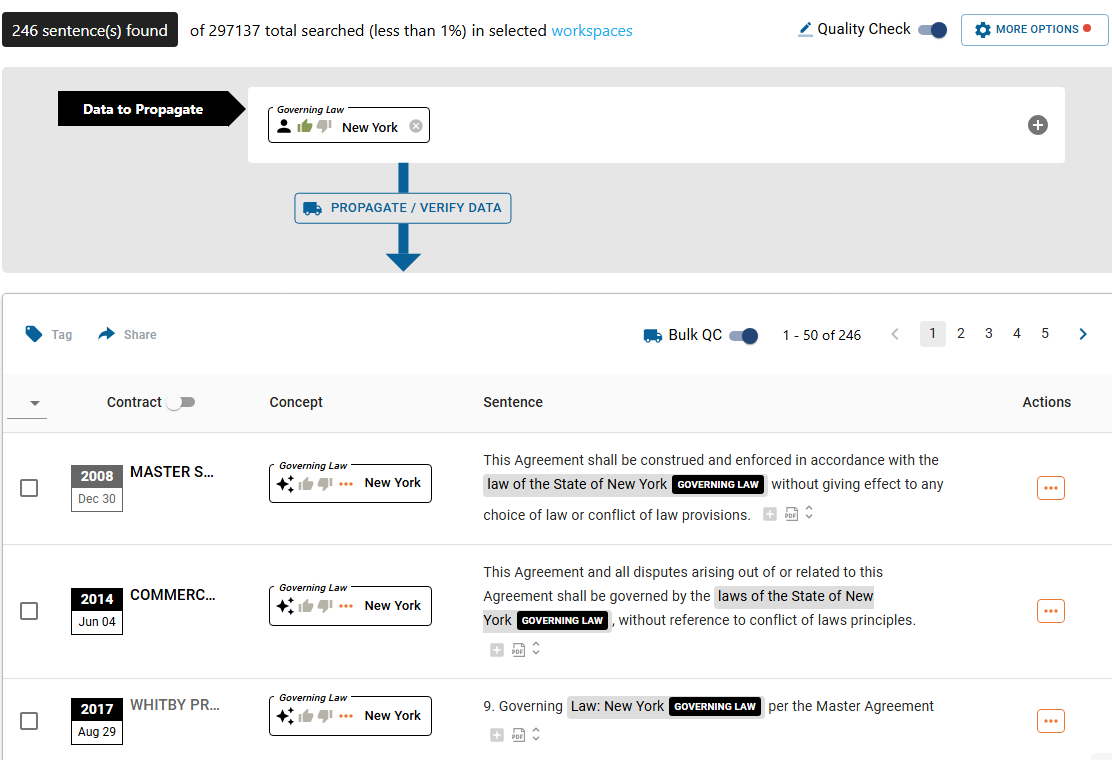Click the Propagate / Verify Data button
The image size is (1112, 760).
click(x=402, y=208)
